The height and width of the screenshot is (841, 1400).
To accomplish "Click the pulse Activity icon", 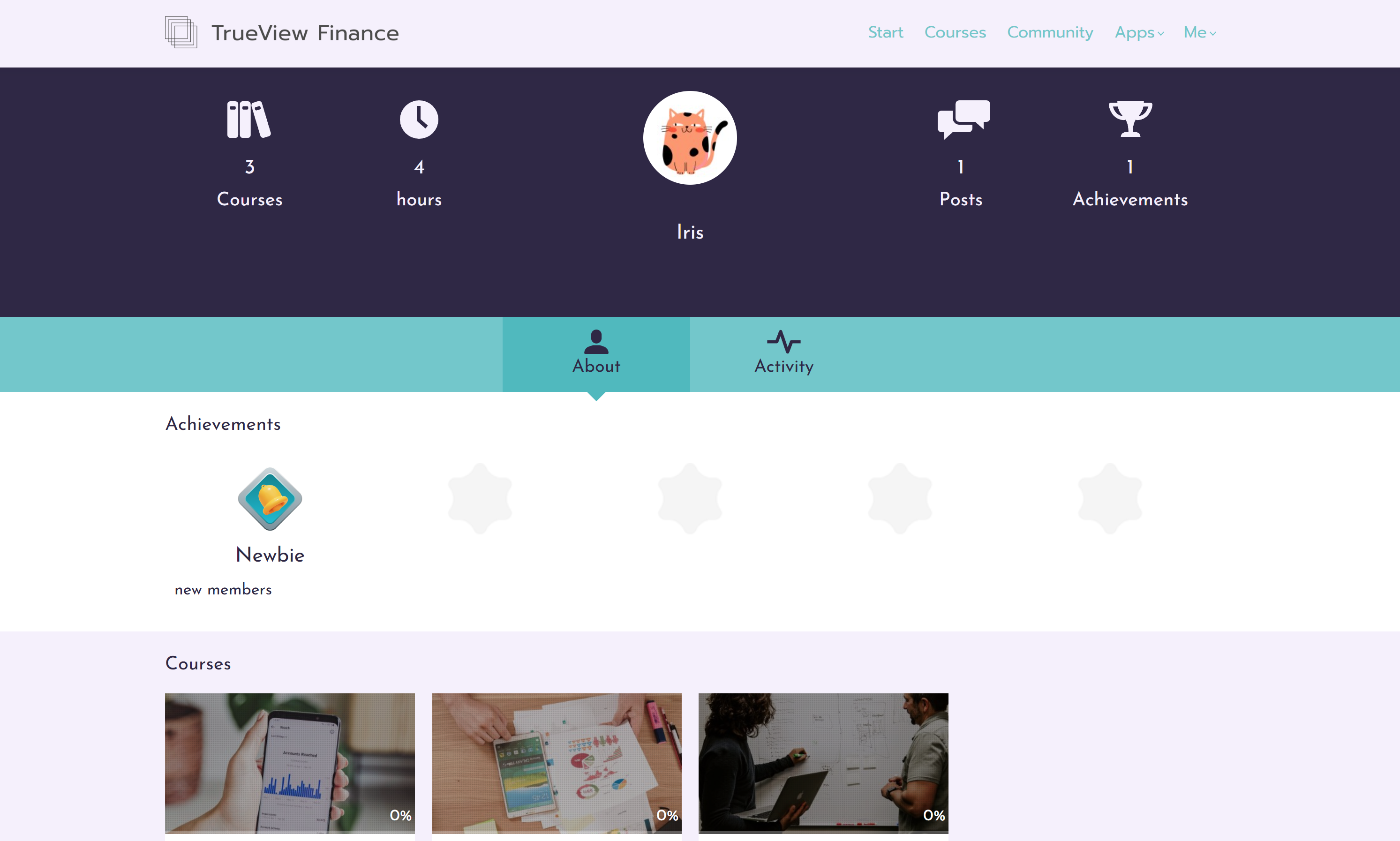I will (784, 342).
